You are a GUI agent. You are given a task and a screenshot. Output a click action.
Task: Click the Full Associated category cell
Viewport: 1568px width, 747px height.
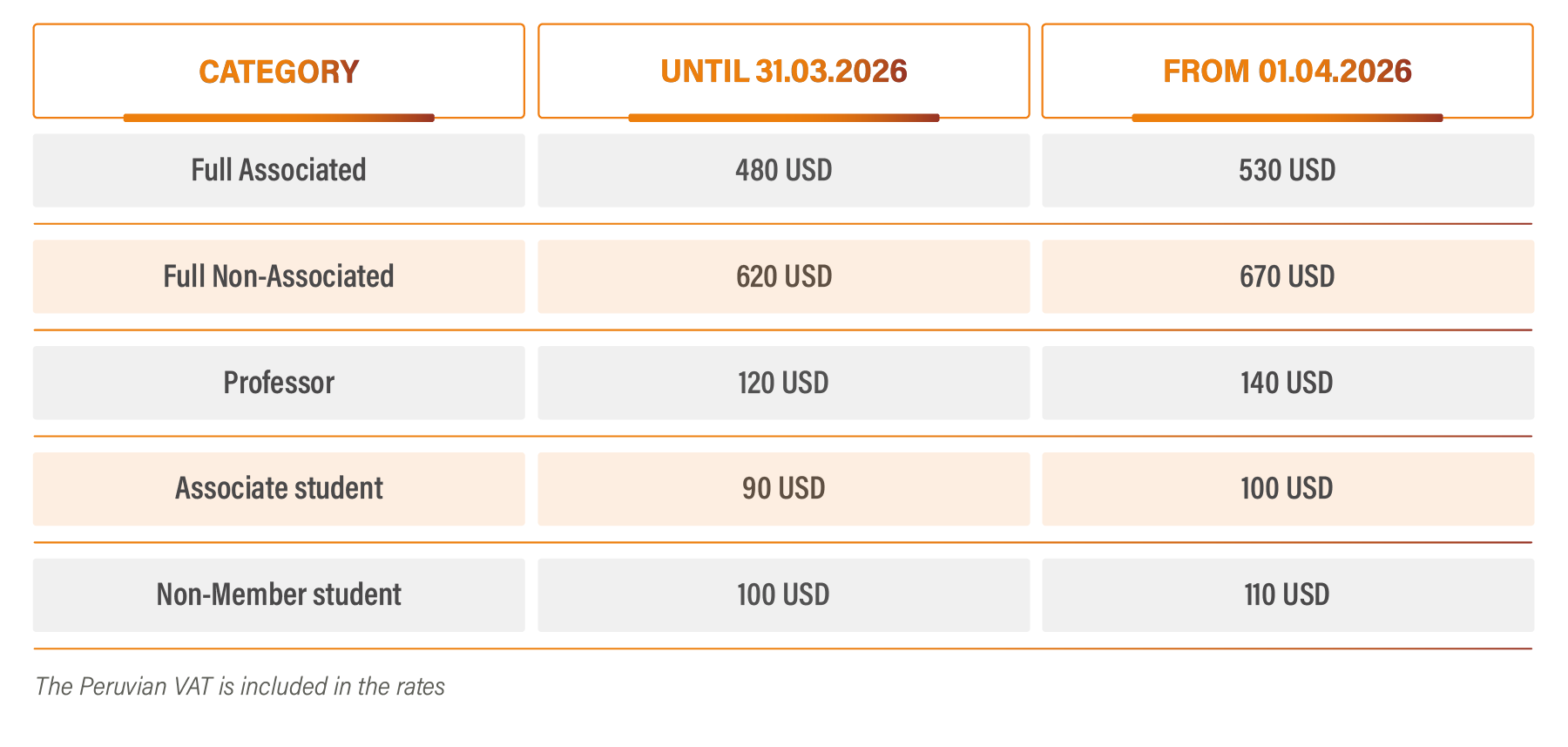279,170
